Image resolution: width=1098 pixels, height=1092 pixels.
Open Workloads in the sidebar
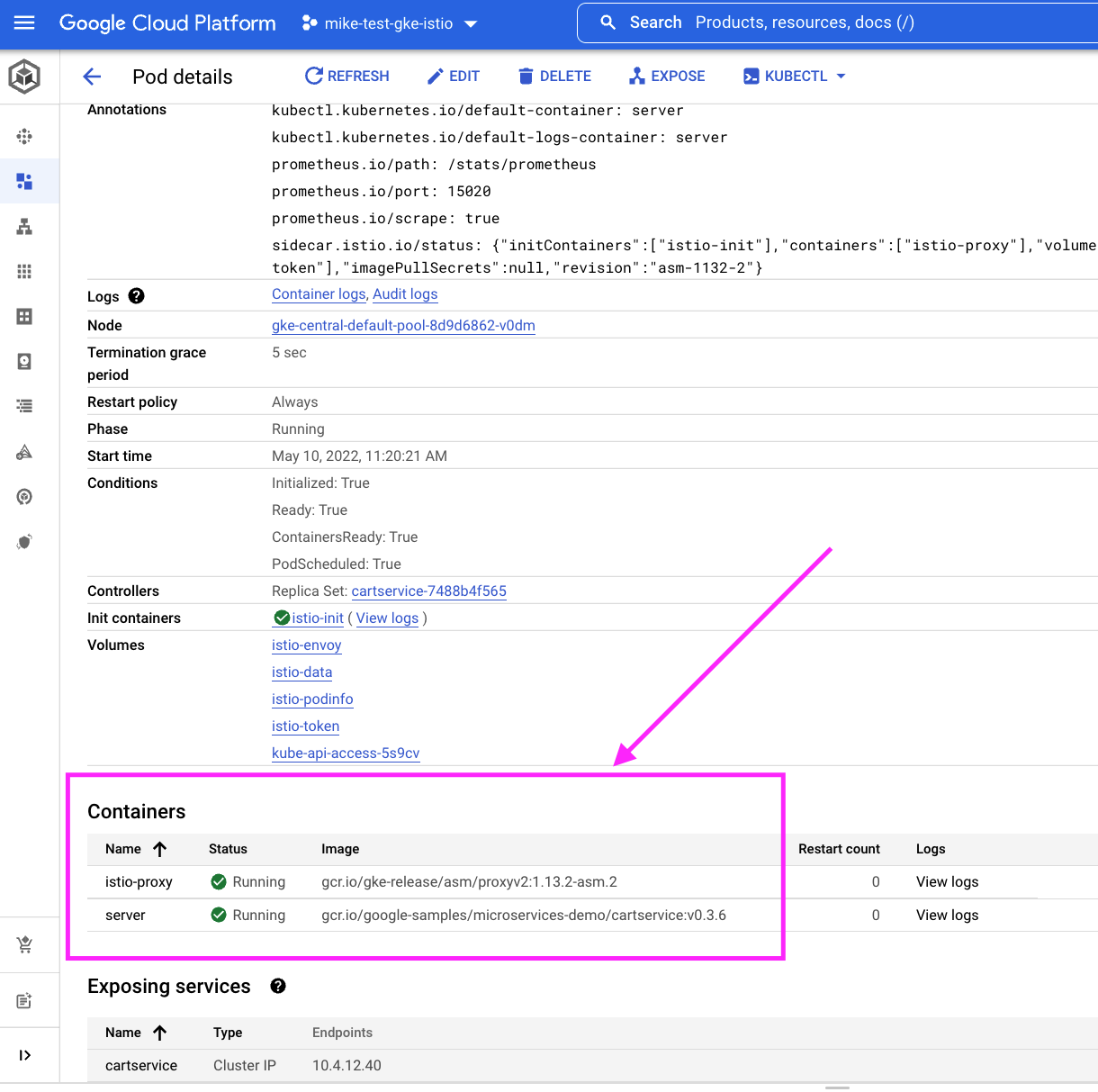[24, 181]
